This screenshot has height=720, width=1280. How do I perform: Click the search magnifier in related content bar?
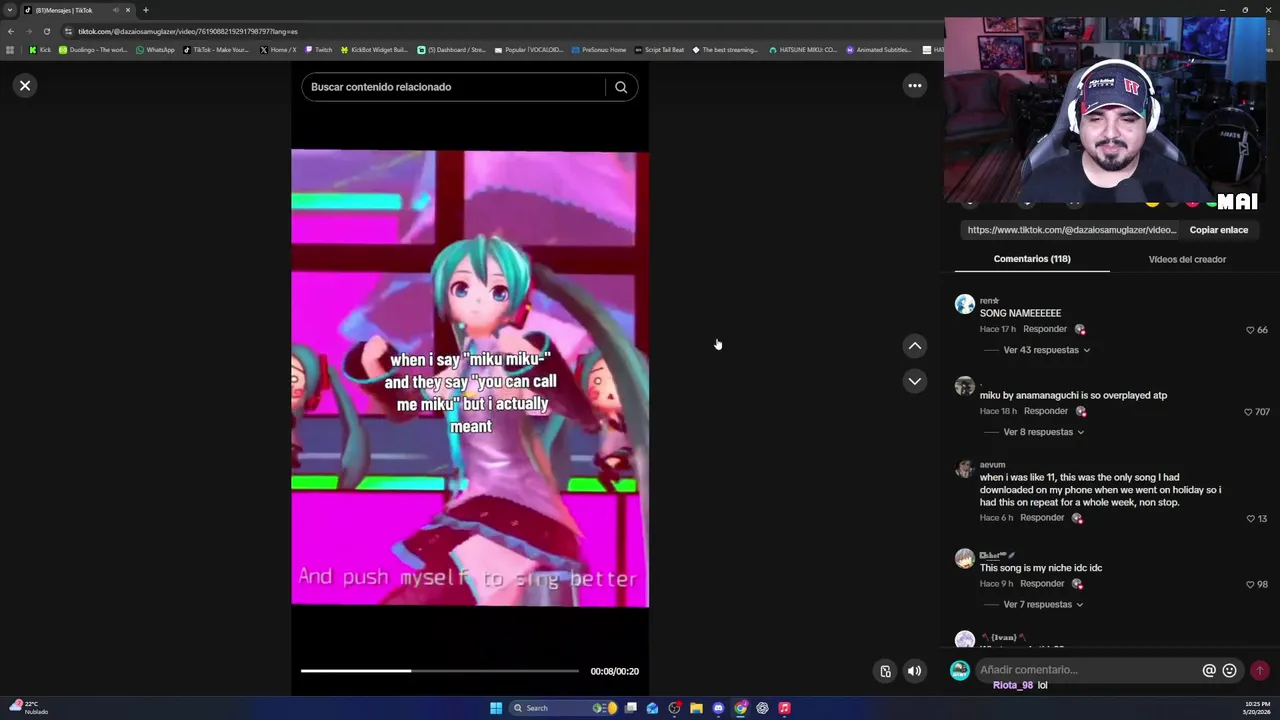(x=621, y=87)
